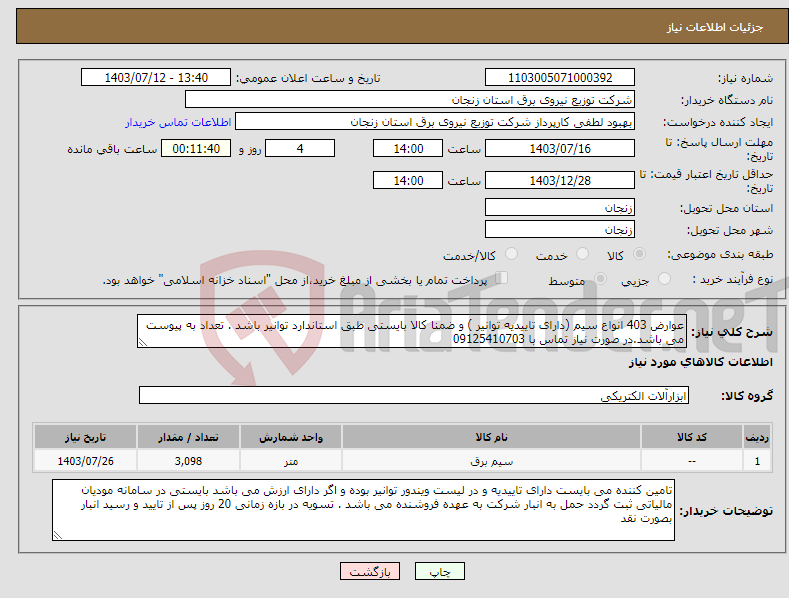Click the need date cell 1403/07/26
The image size is (789, 598).
click(x=86, y=461)
